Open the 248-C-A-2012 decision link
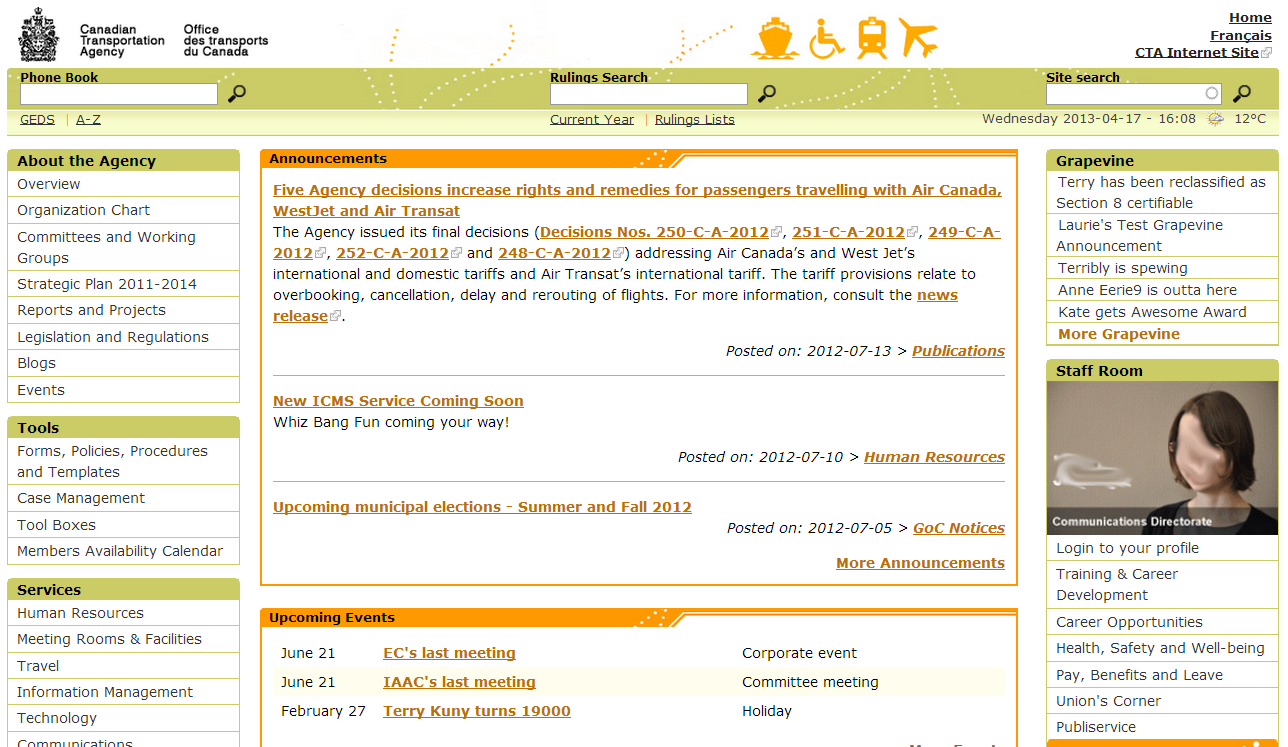 pyautogui.click(x=554, y=253)
